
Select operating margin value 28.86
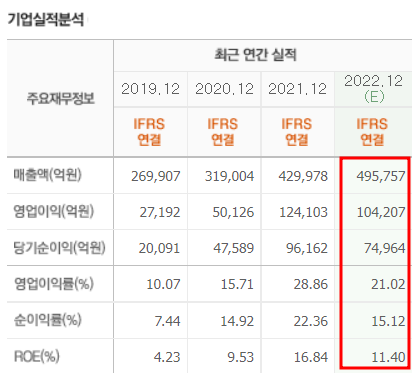(311, 285)
